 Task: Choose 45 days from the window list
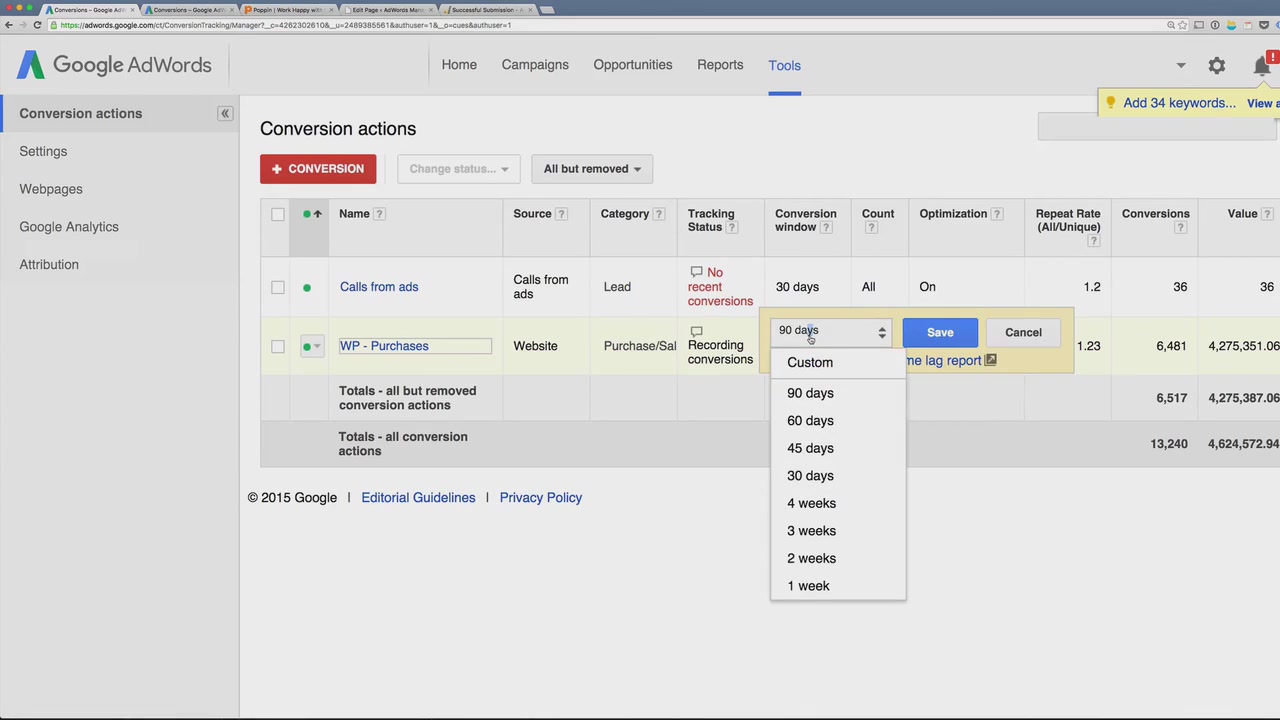pos(838,448)
